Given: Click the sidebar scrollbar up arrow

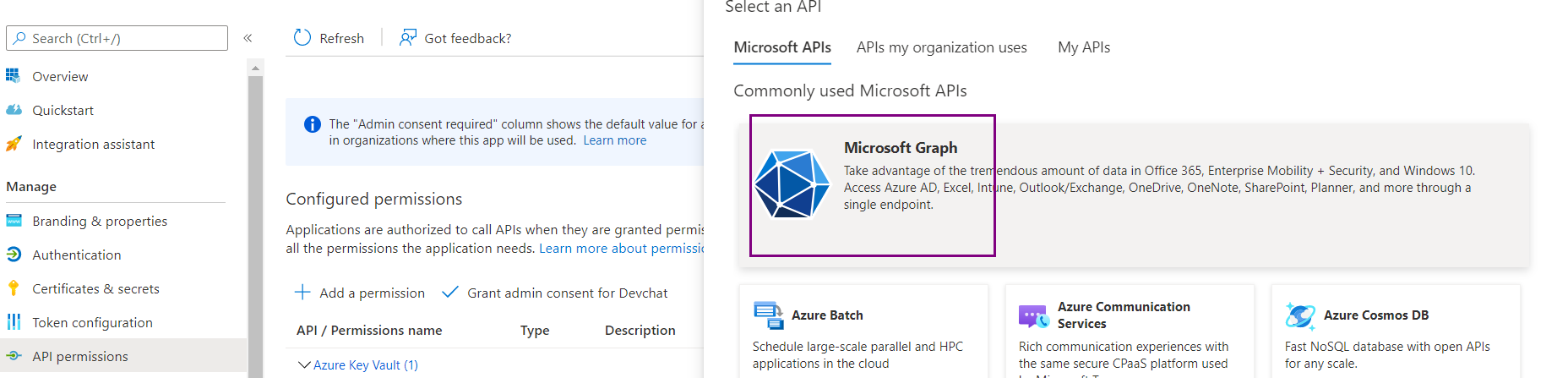Looking at the screenshot, I should coord(255,68).
